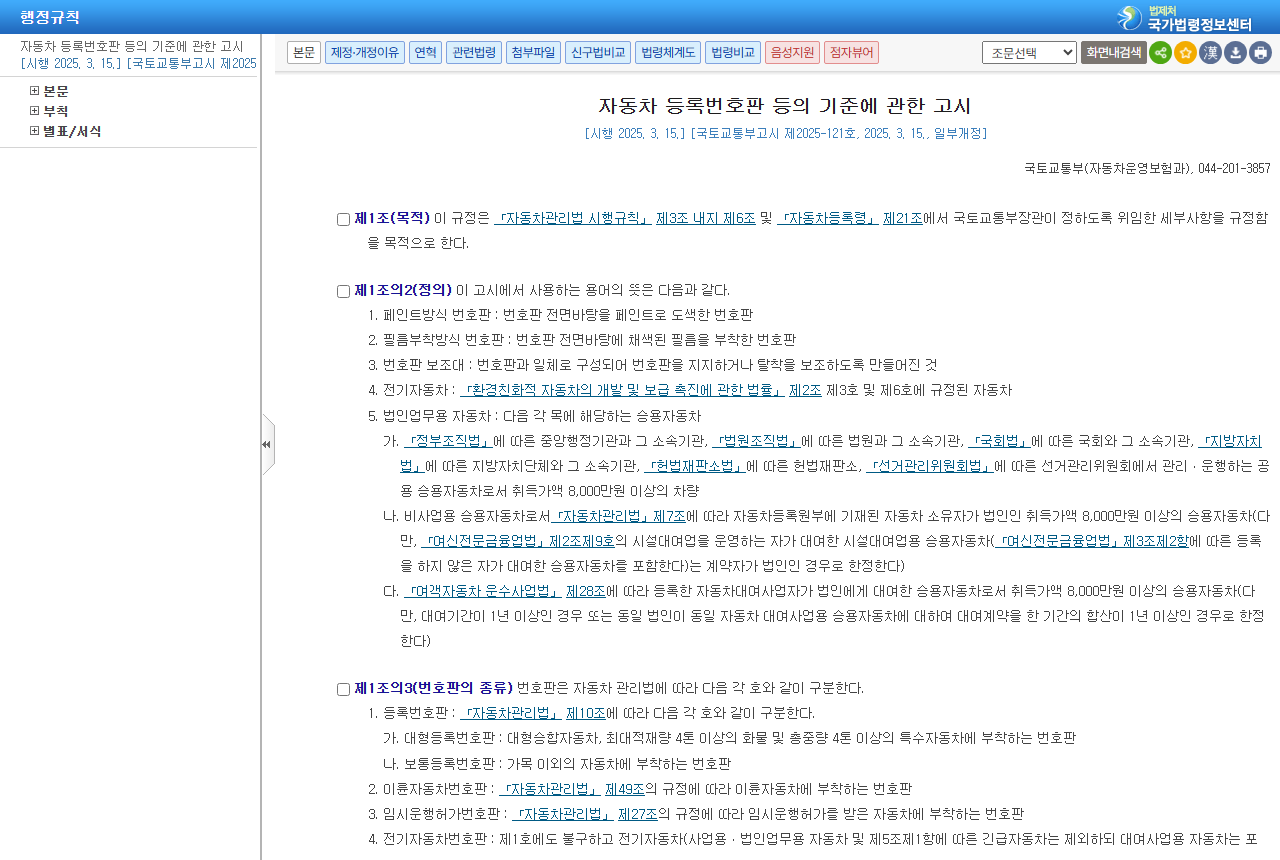Expand the 본문 tree node

pos(34,91)
